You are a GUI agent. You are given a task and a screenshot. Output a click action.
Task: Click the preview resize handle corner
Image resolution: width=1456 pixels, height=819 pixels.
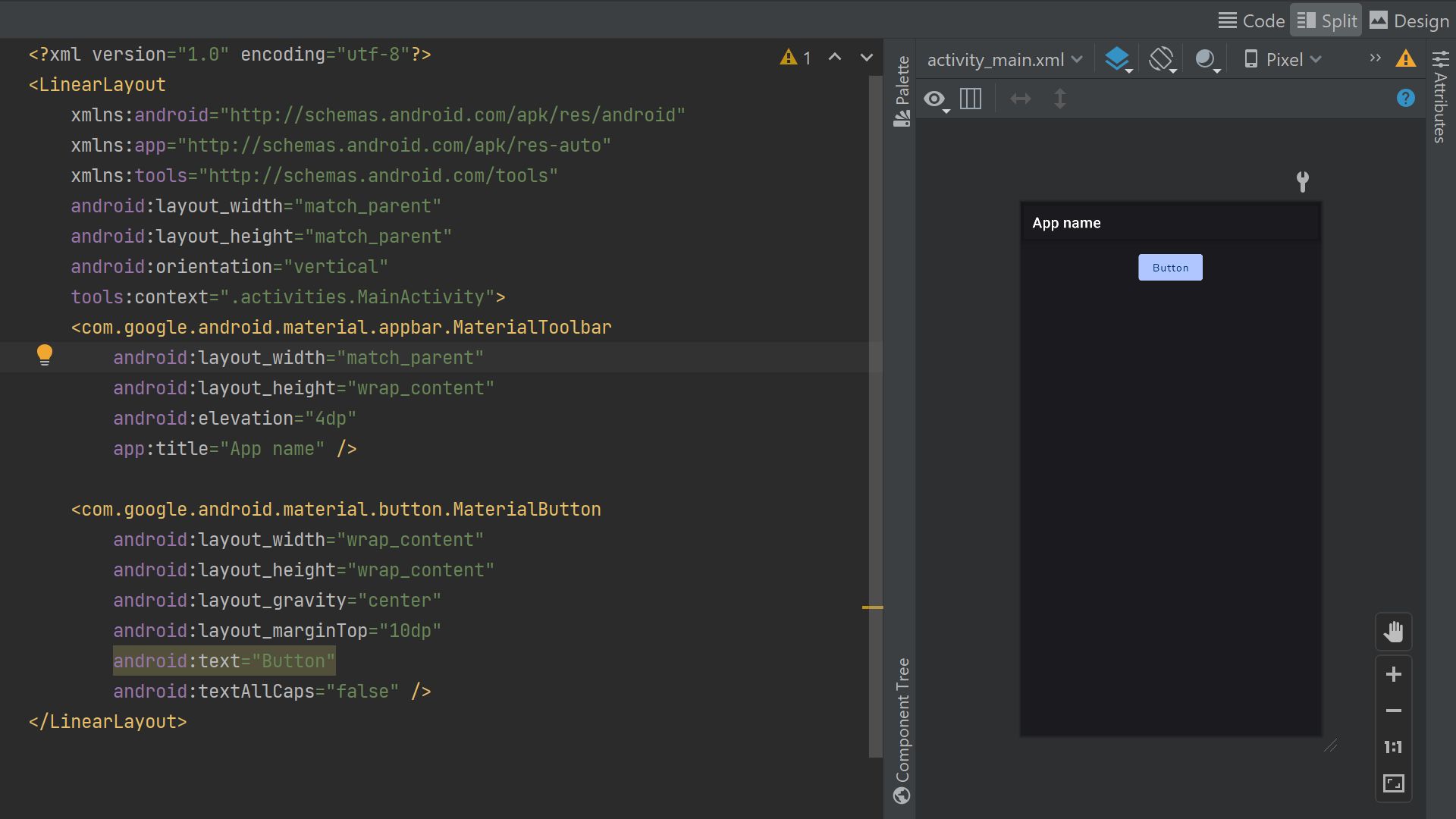click(1331, 745)
